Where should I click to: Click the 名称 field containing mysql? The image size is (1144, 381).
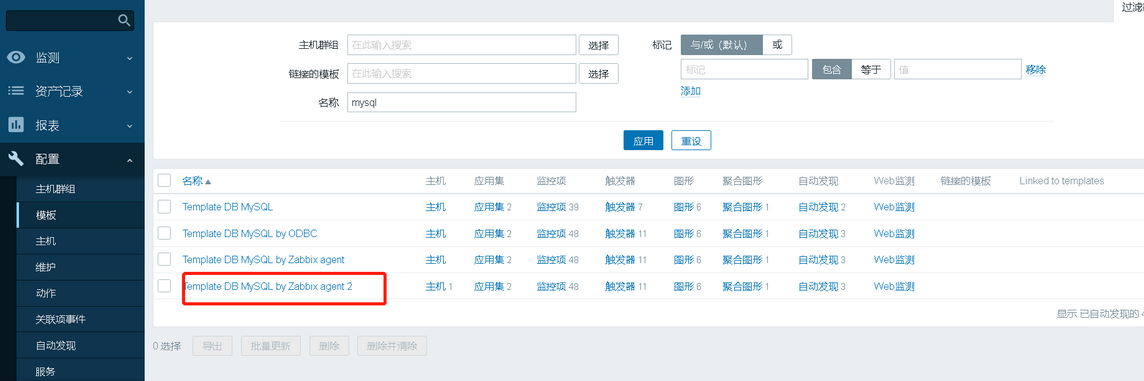pos(462,102)
